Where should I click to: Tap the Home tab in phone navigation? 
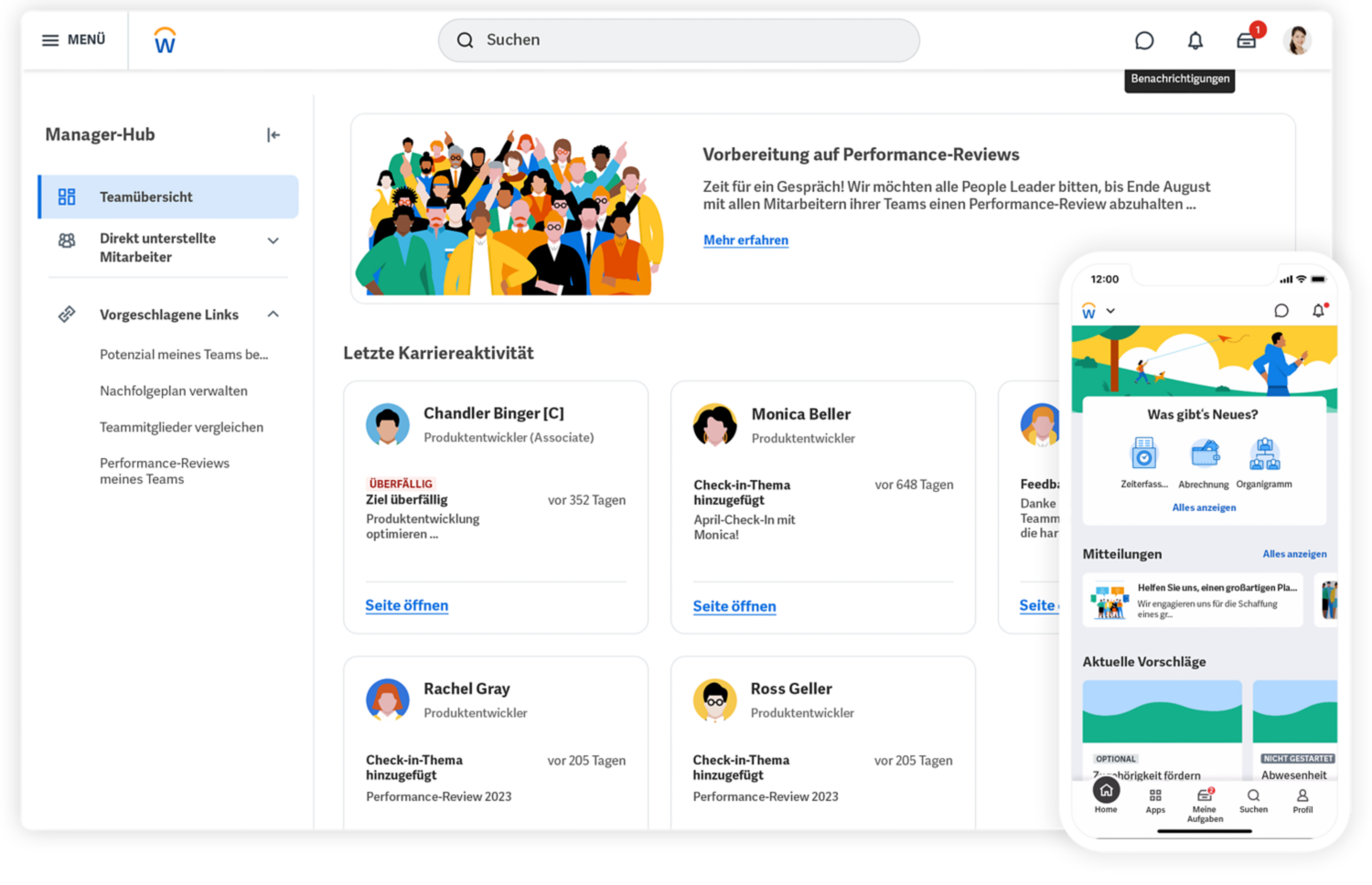tap(1106, 797)
